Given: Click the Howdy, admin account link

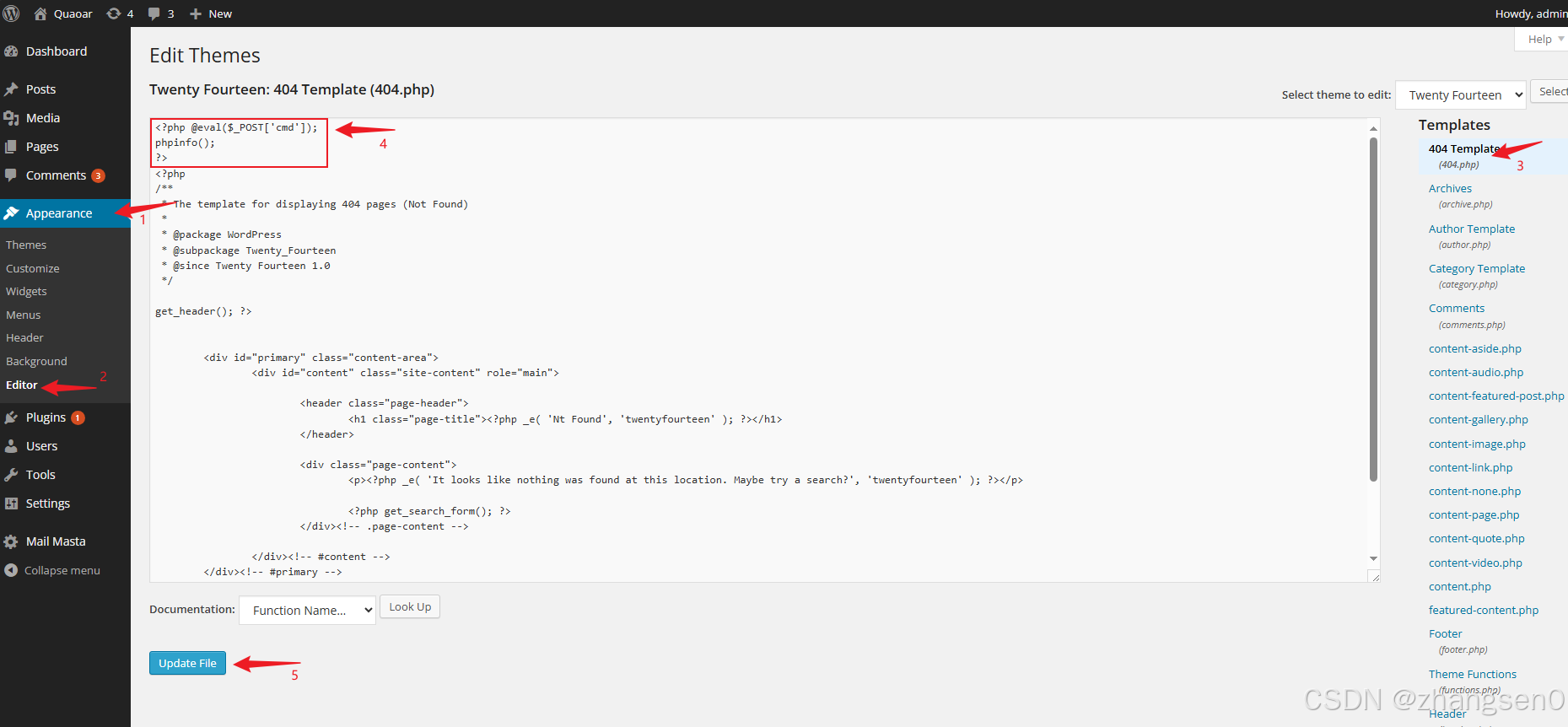Looking at the screenshot, I should (x=1531, y=13).
